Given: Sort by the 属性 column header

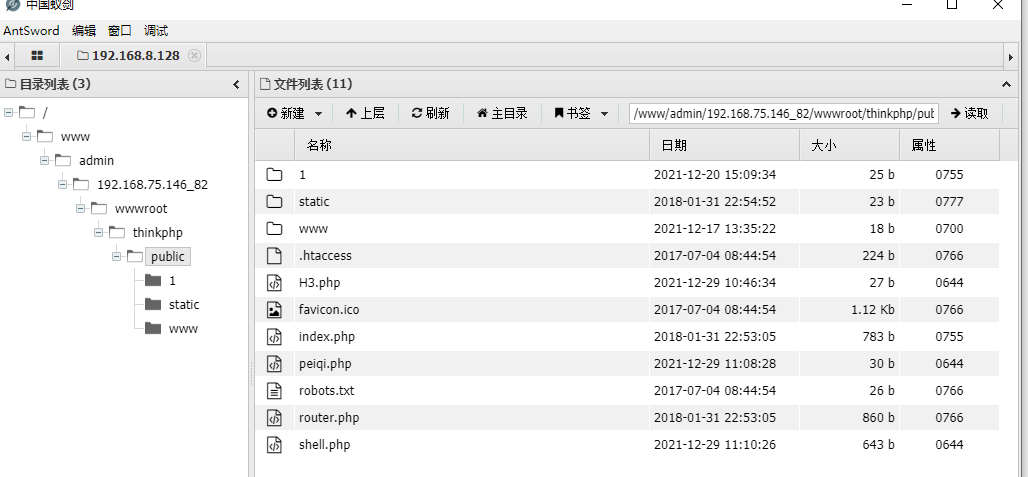Looking at the screenshot, I should point(949,145).
